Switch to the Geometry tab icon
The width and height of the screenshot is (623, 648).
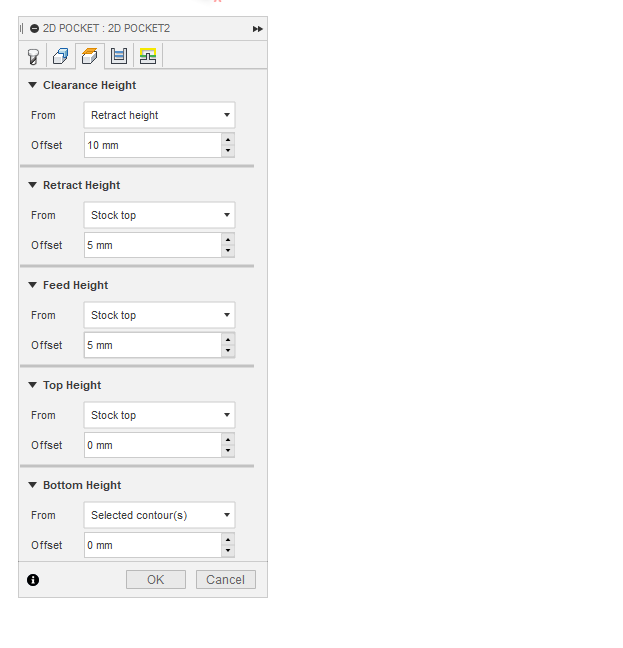(61, 56)
